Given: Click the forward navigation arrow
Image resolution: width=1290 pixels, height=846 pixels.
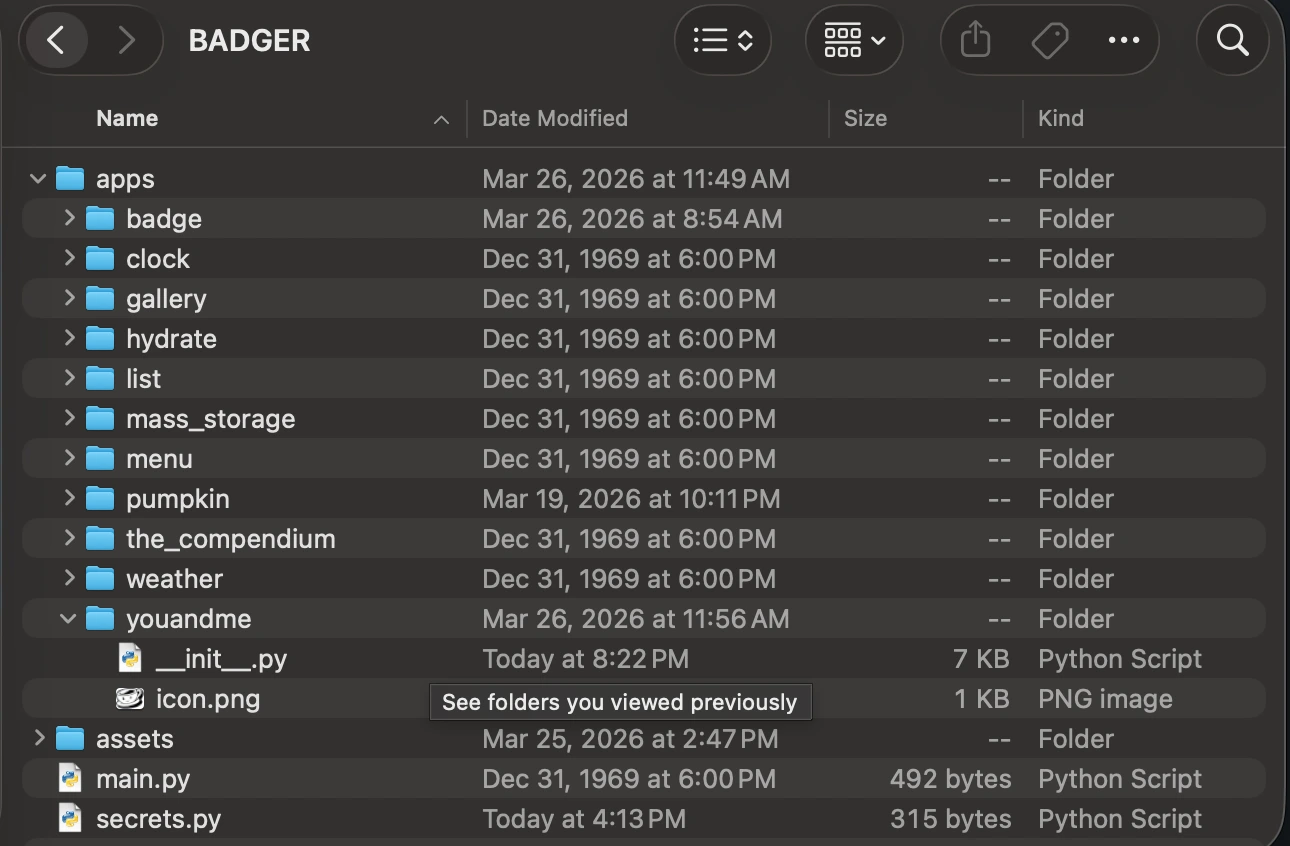Looking at the screenshot, I should pos(126,40).
